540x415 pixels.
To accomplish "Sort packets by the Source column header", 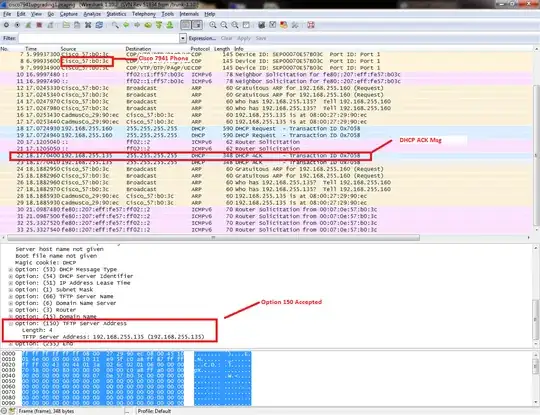I will pos(68,49).
